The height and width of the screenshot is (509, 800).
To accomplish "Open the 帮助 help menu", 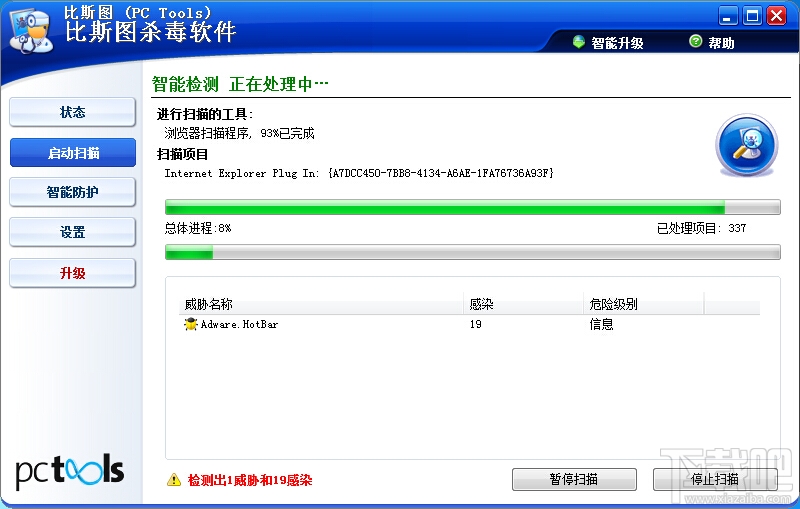I will (x=721, y=43).
